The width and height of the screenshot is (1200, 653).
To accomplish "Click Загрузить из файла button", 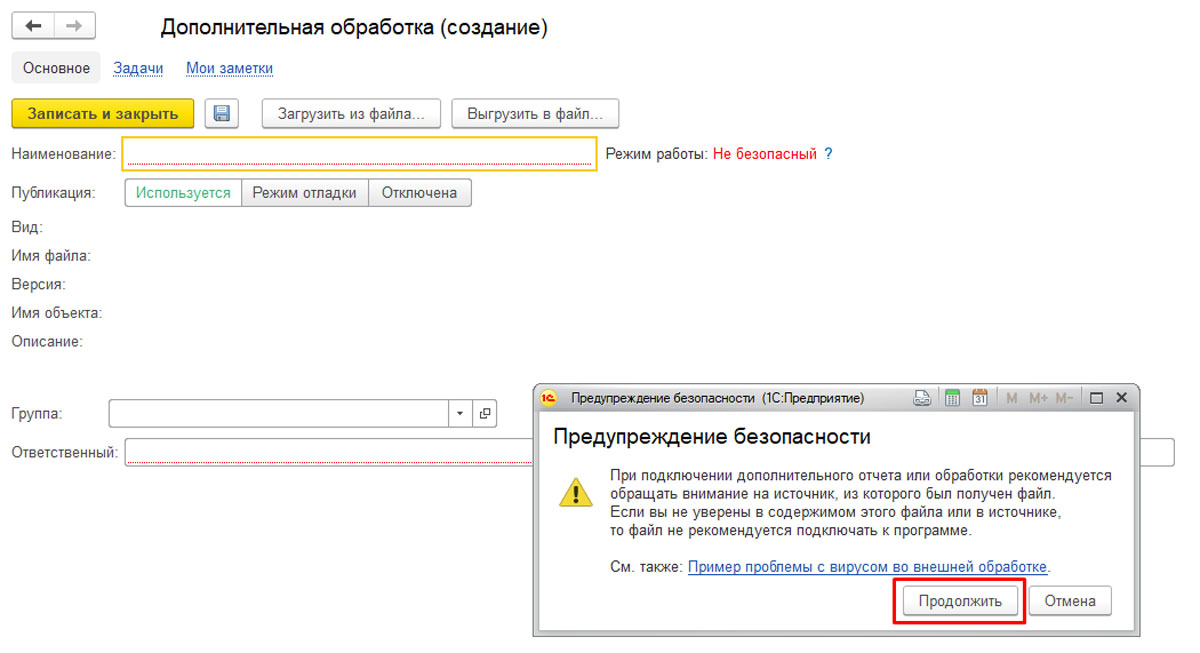I will point(351,114).
